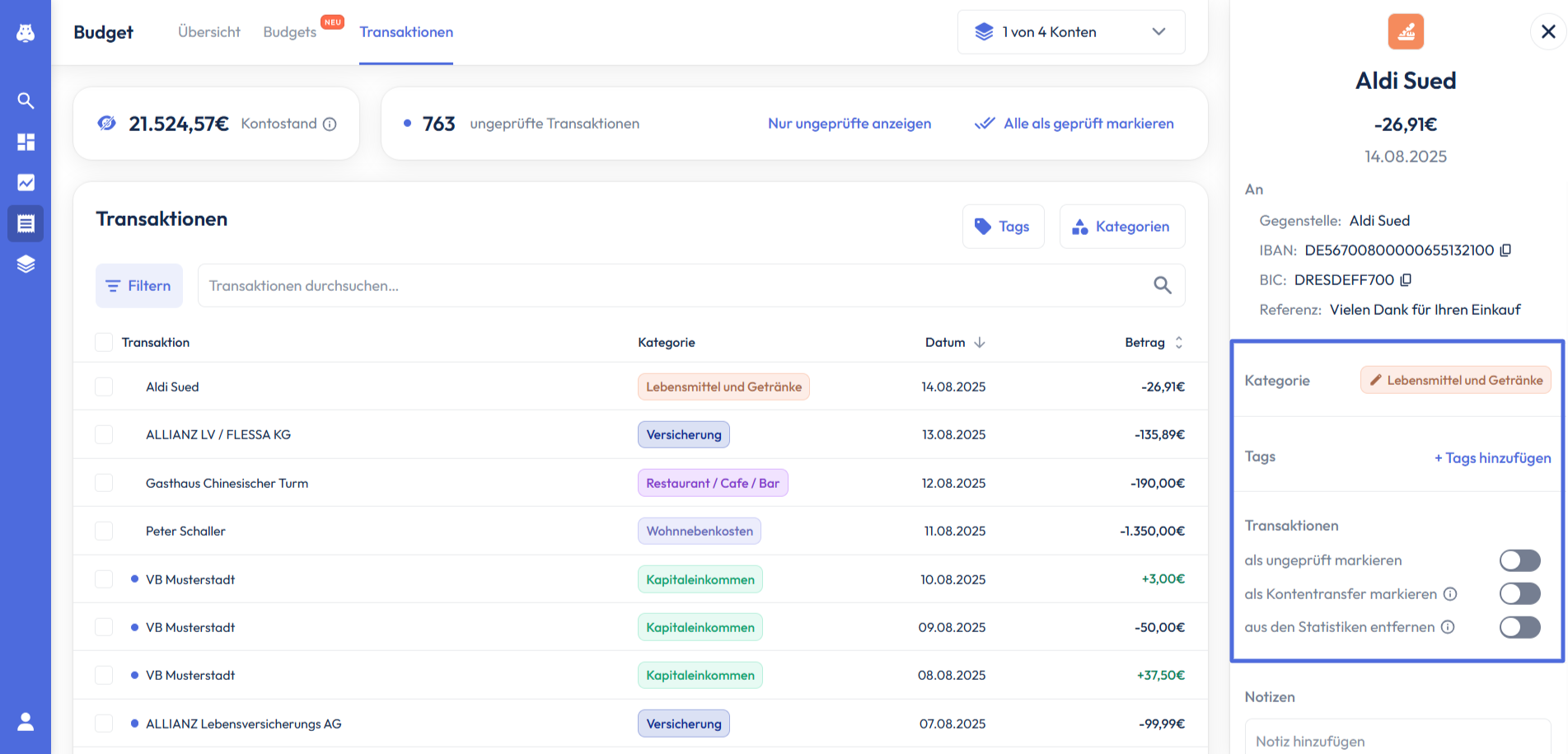Enable 'als ungeprüft markieren' switch

point(1519,560)
